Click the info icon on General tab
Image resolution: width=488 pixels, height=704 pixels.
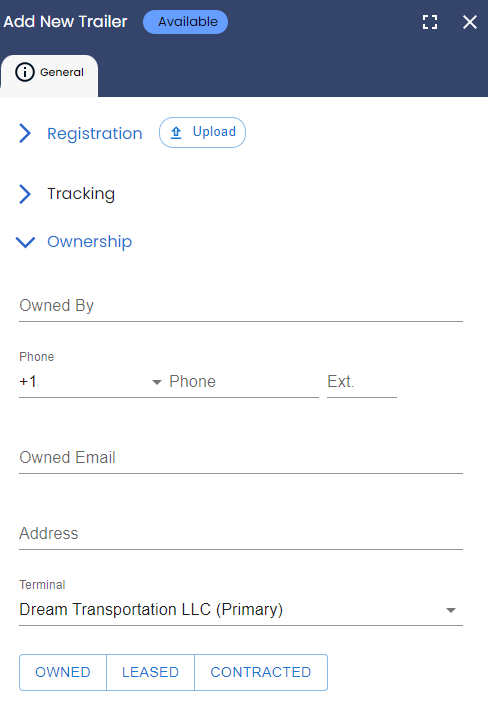(x=25, y=72)
